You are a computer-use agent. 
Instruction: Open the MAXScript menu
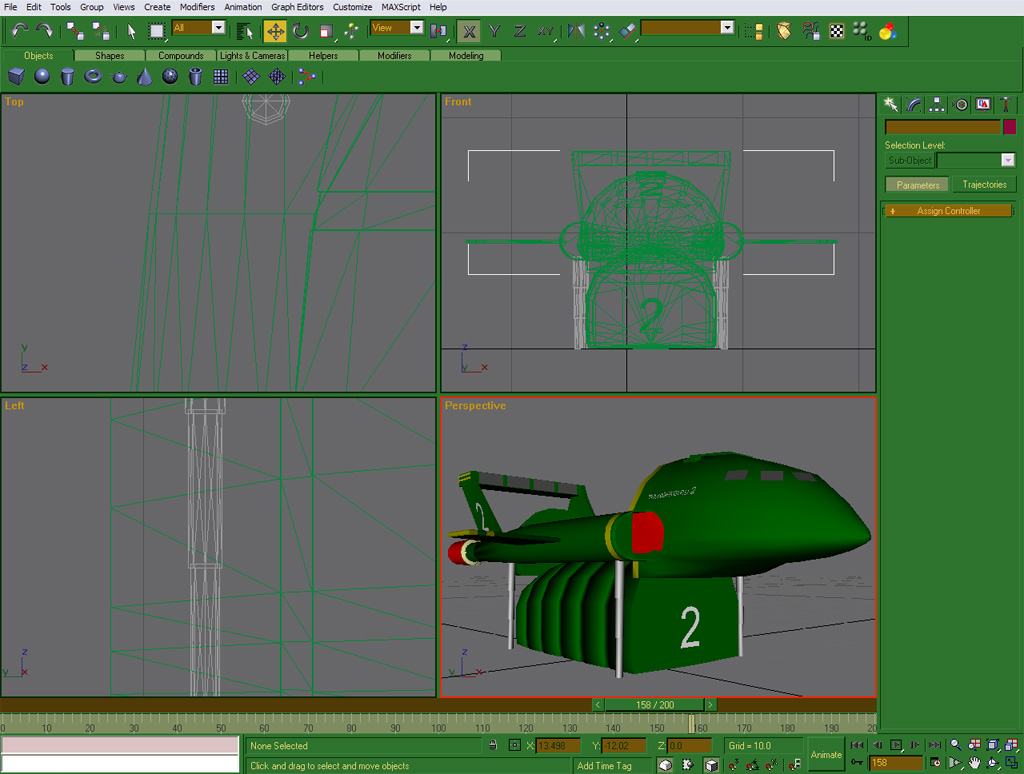pos(401,7)
